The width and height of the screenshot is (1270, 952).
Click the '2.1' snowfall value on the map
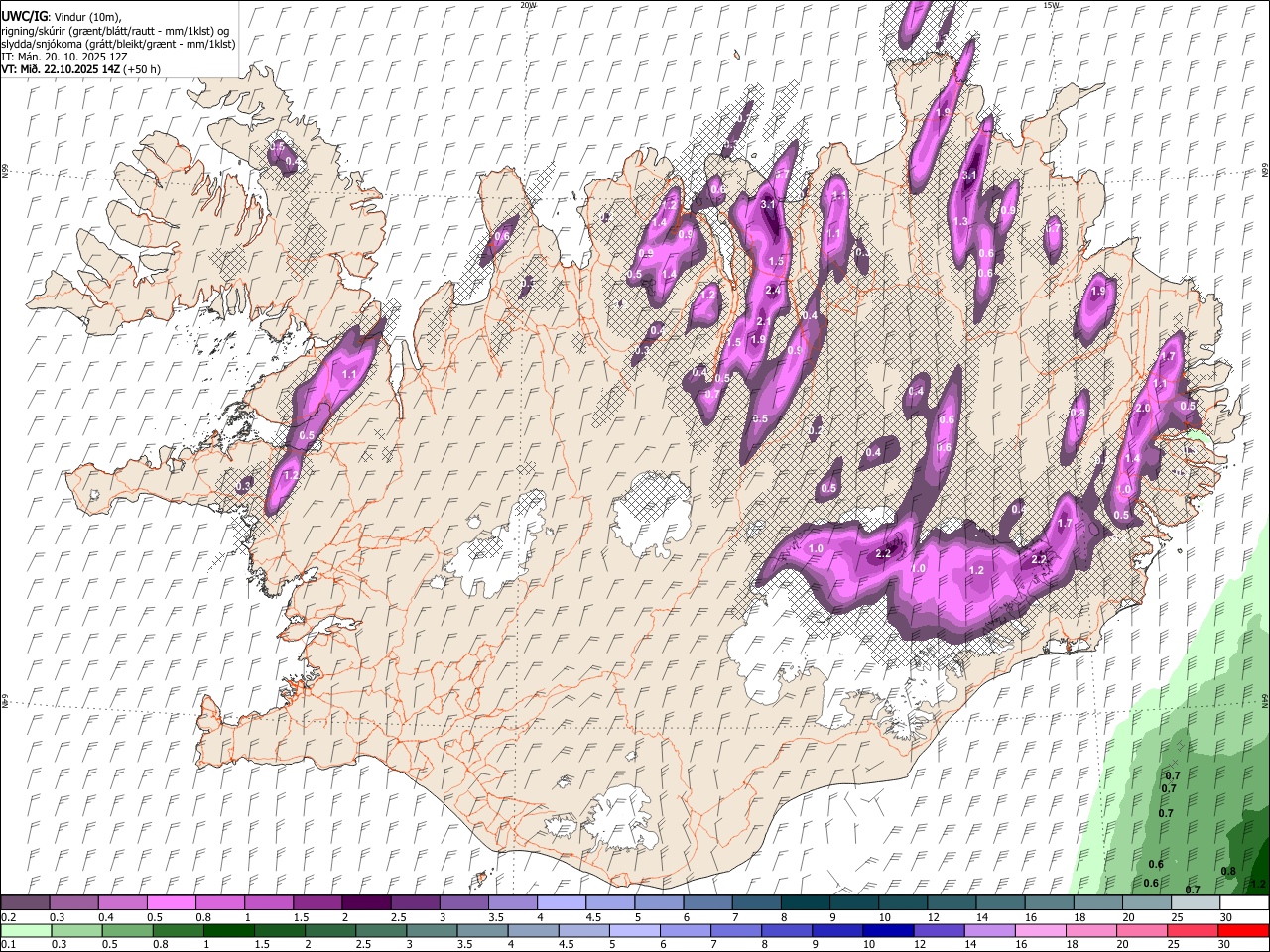[764, 322]
